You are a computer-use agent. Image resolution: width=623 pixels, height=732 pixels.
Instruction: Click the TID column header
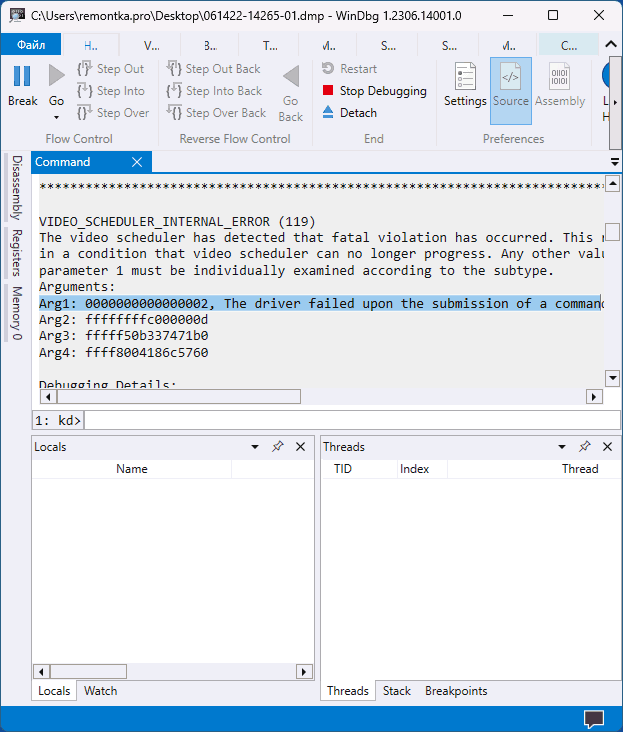pos(343,469)
